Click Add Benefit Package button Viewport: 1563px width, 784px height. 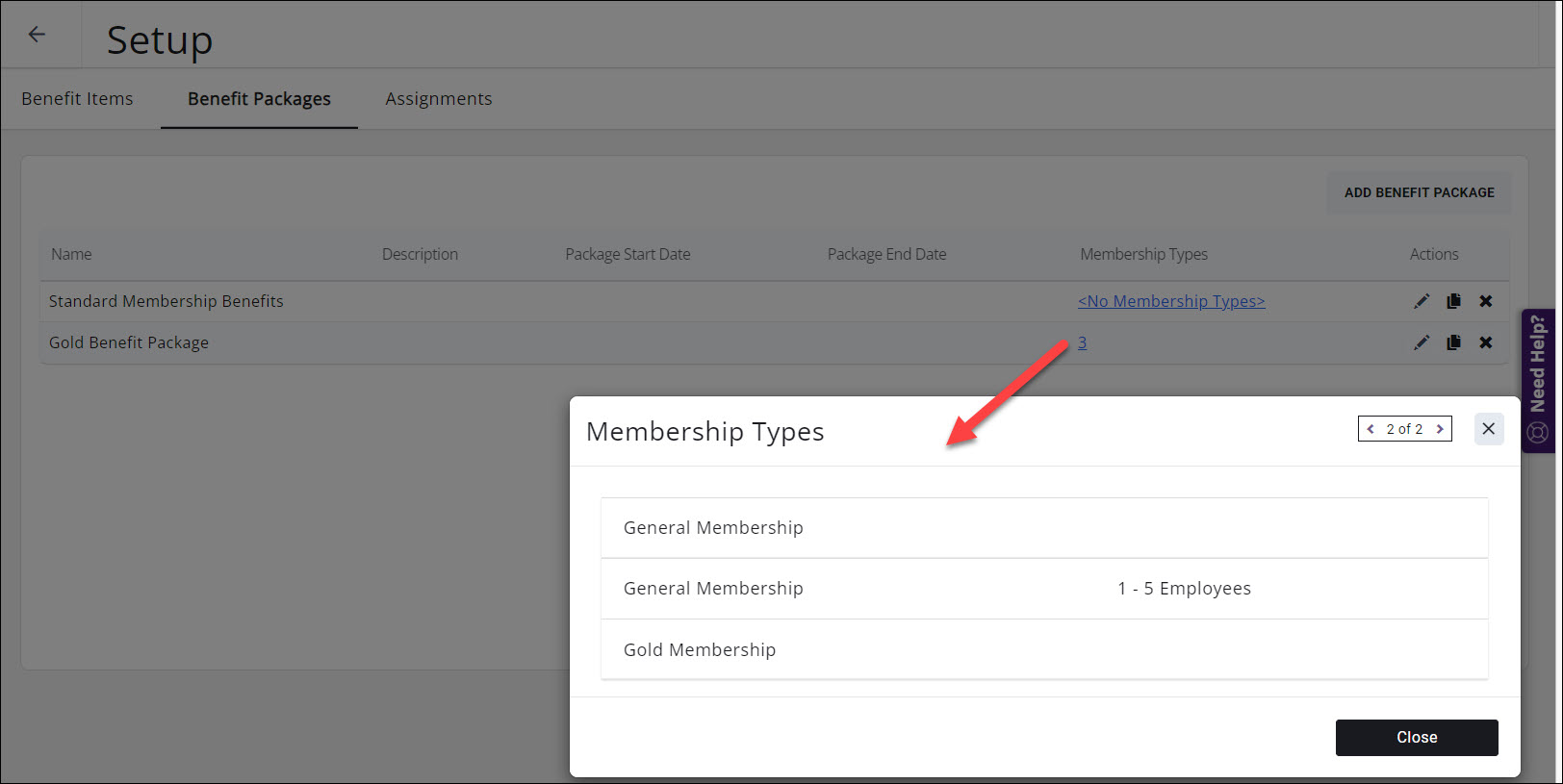[1419, 192]
